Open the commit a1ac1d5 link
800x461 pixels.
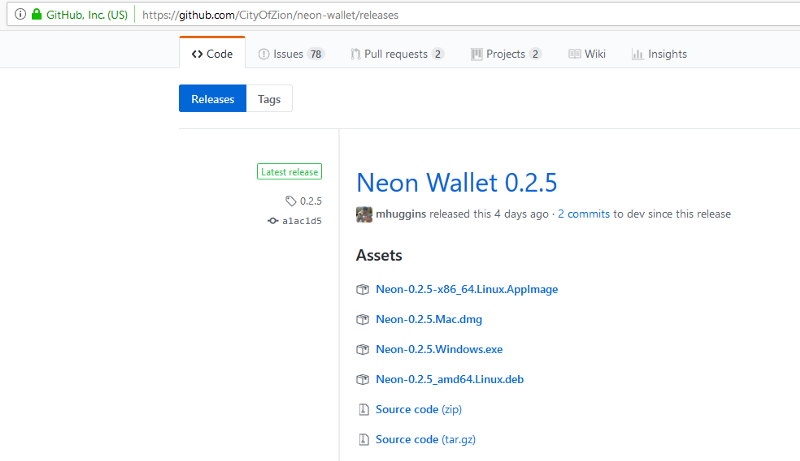pos(302,221)
